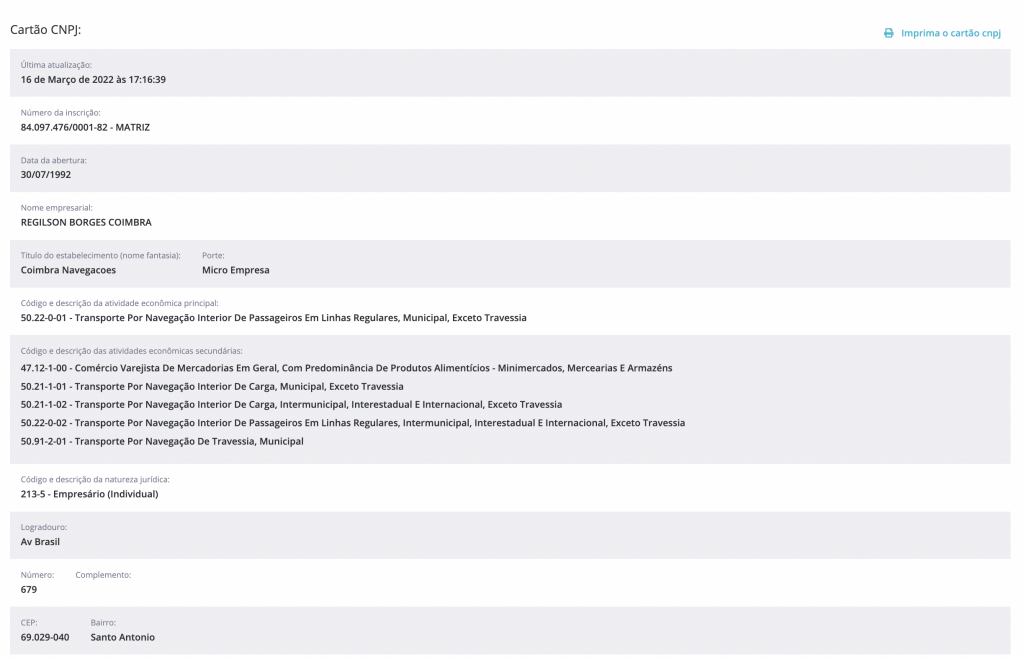Viewport: 1024px width, 659px height.
Task: Click the 'Cartão CNPJ:' heading
Action: 45,30
